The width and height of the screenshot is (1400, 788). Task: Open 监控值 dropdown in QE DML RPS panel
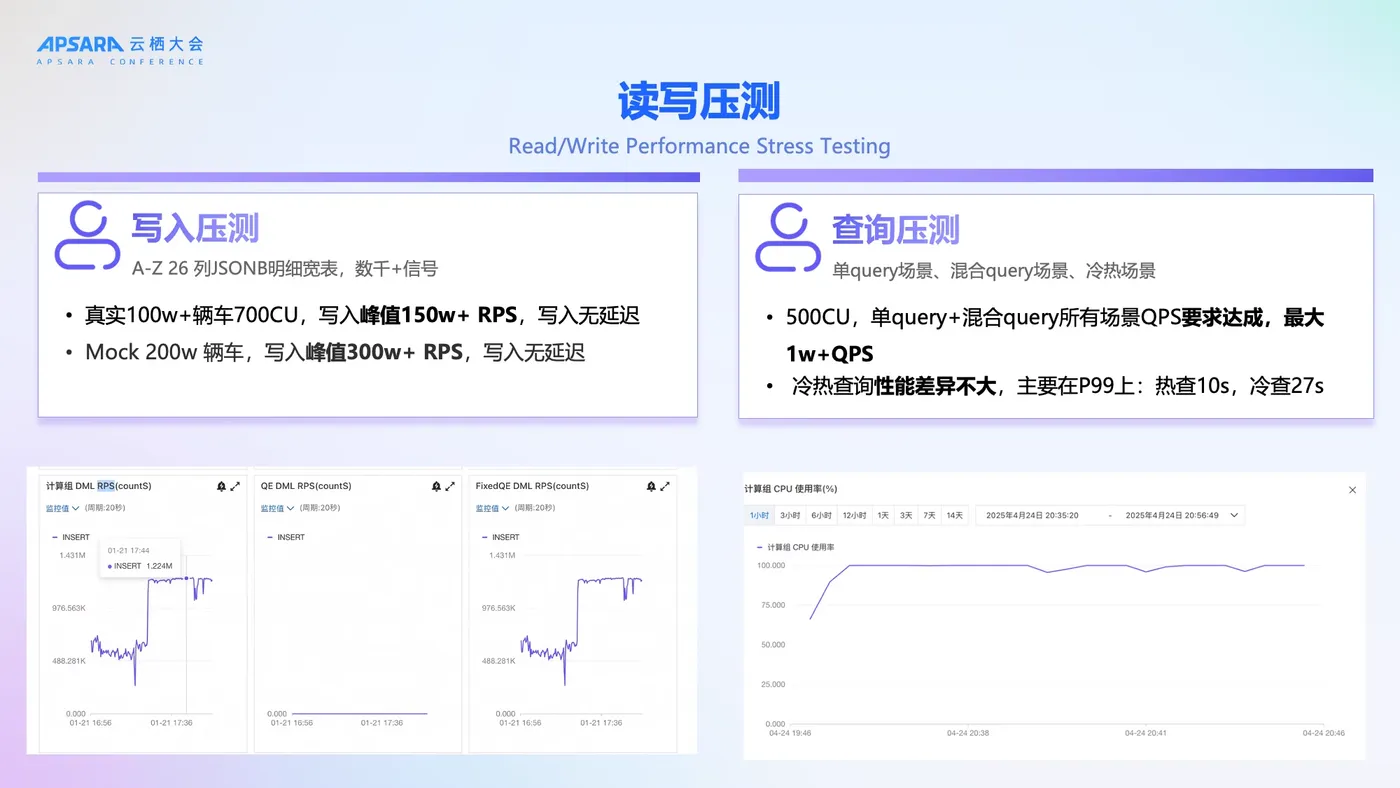(278, 508)
